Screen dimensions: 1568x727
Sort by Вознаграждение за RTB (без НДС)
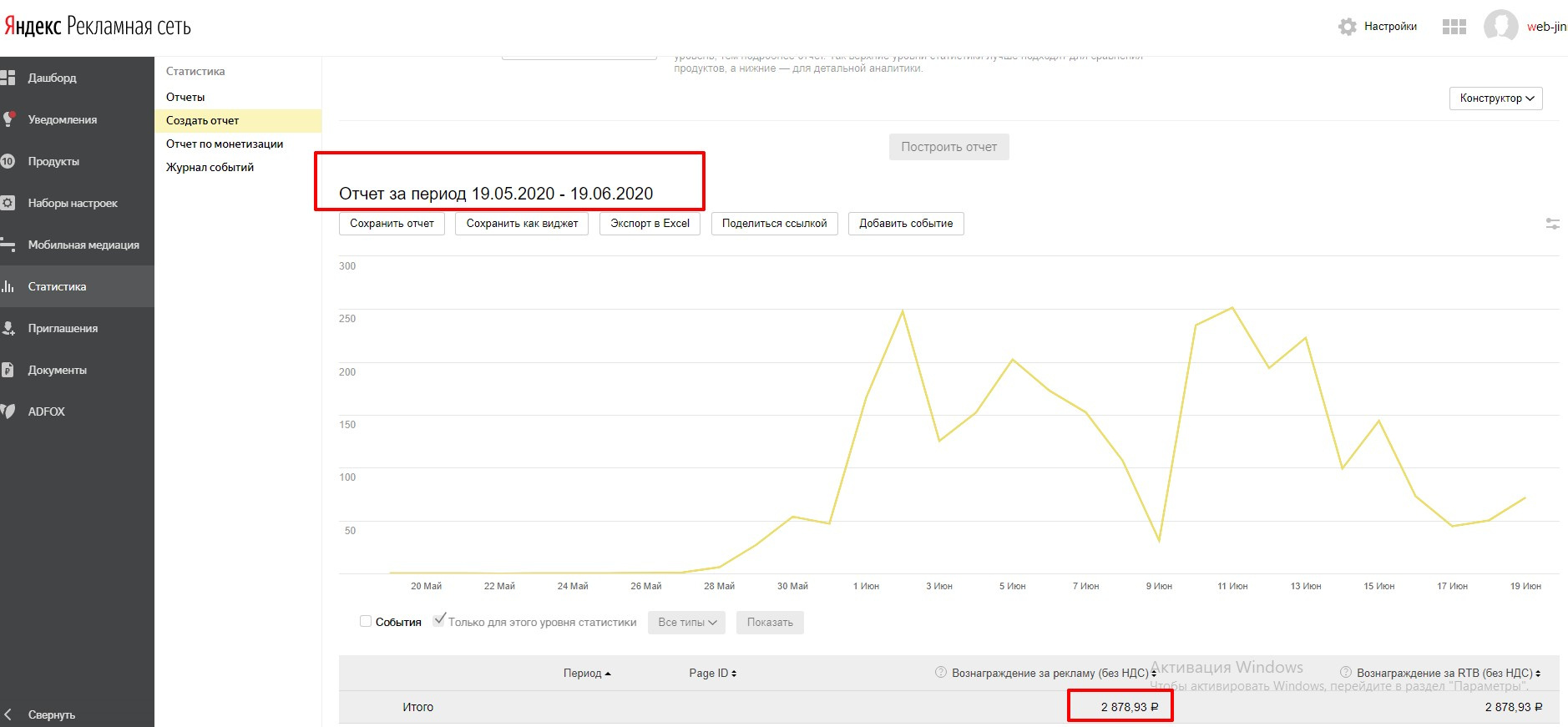click(1449, 674)
